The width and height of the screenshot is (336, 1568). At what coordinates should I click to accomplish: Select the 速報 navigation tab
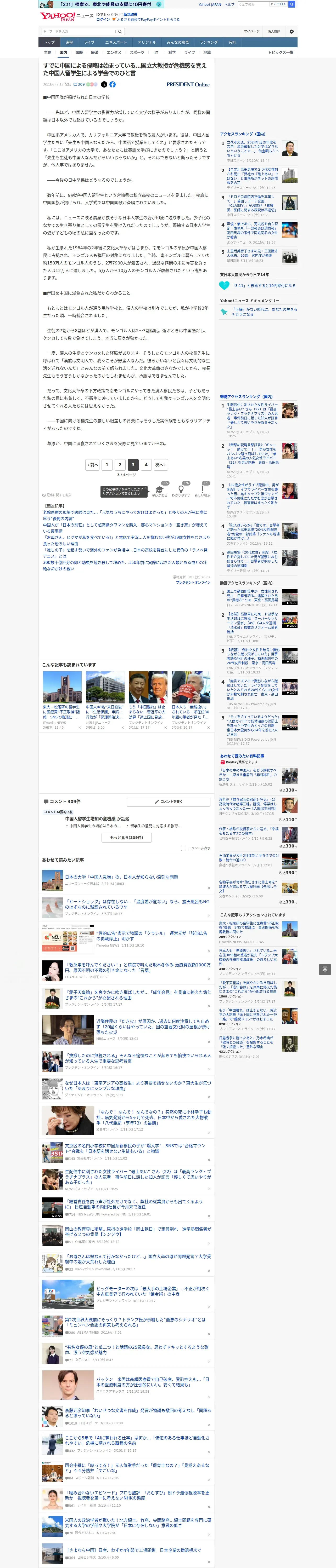pos(69,43)
